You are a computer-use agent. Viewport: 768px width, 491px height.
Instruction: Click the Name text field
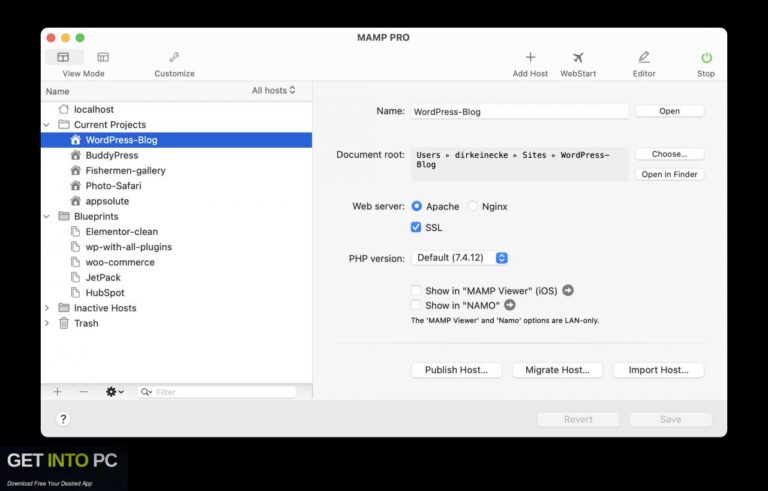(x=519, y=112)
